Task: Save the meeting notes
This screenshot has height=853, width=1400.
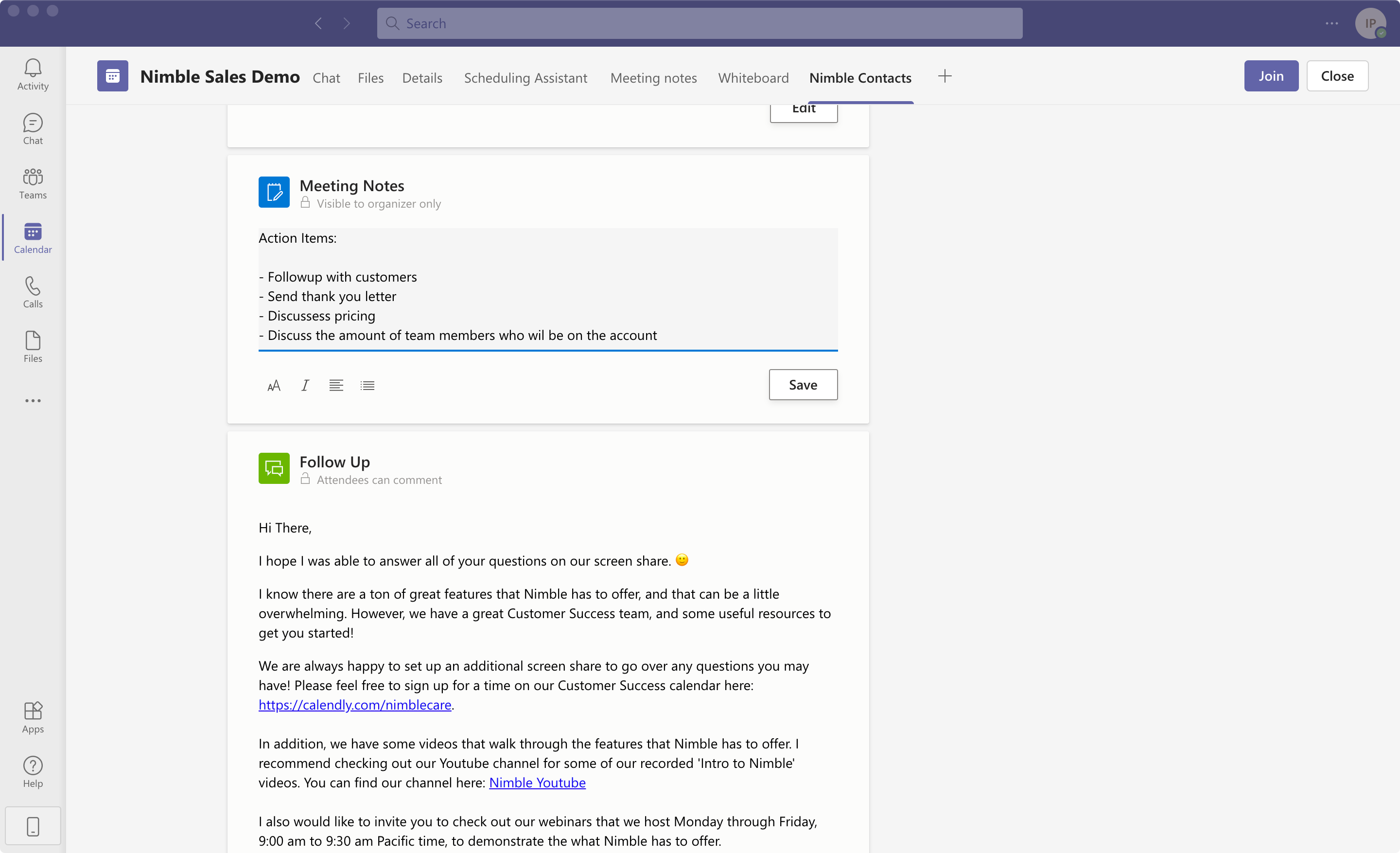Action: pyautogui.click(x=802, y=385)
